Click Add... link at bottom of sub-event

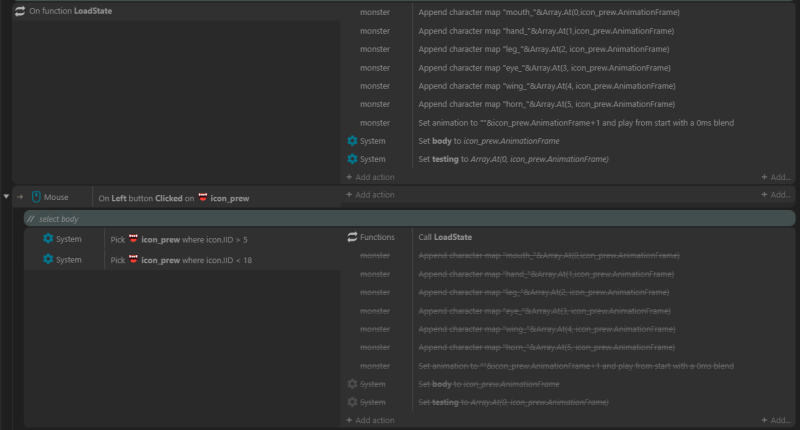click(x=776, y=420)
